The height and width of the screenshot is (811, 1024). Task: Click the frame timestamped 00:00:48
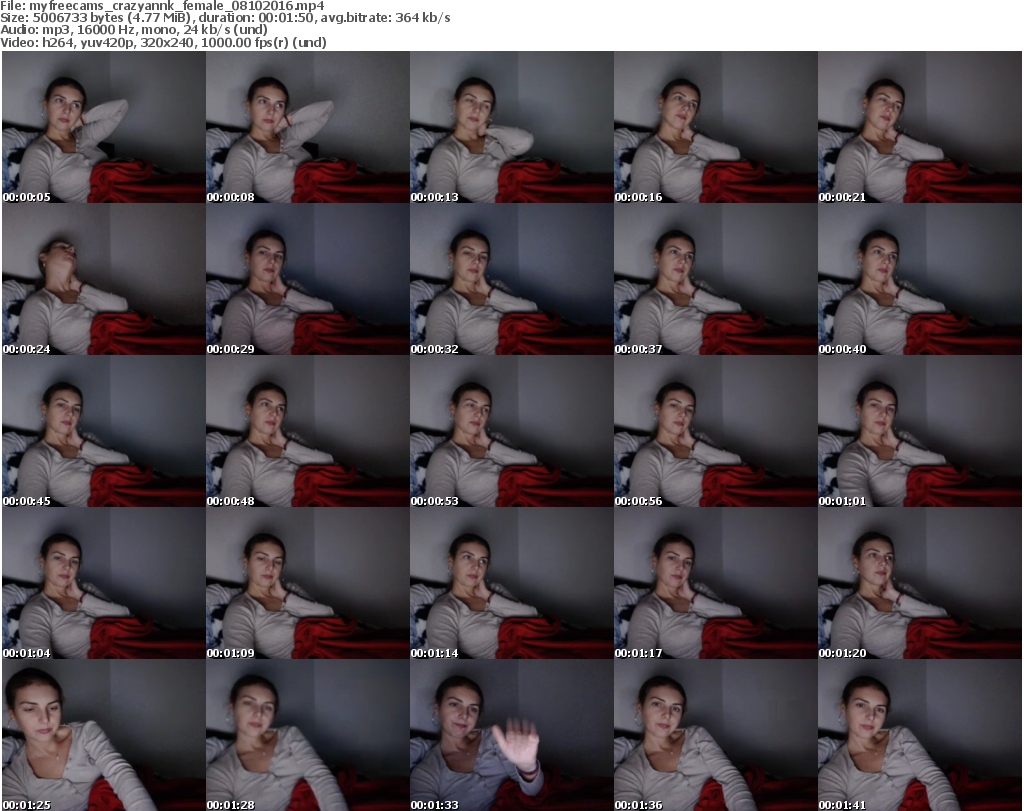click(308, 432)
